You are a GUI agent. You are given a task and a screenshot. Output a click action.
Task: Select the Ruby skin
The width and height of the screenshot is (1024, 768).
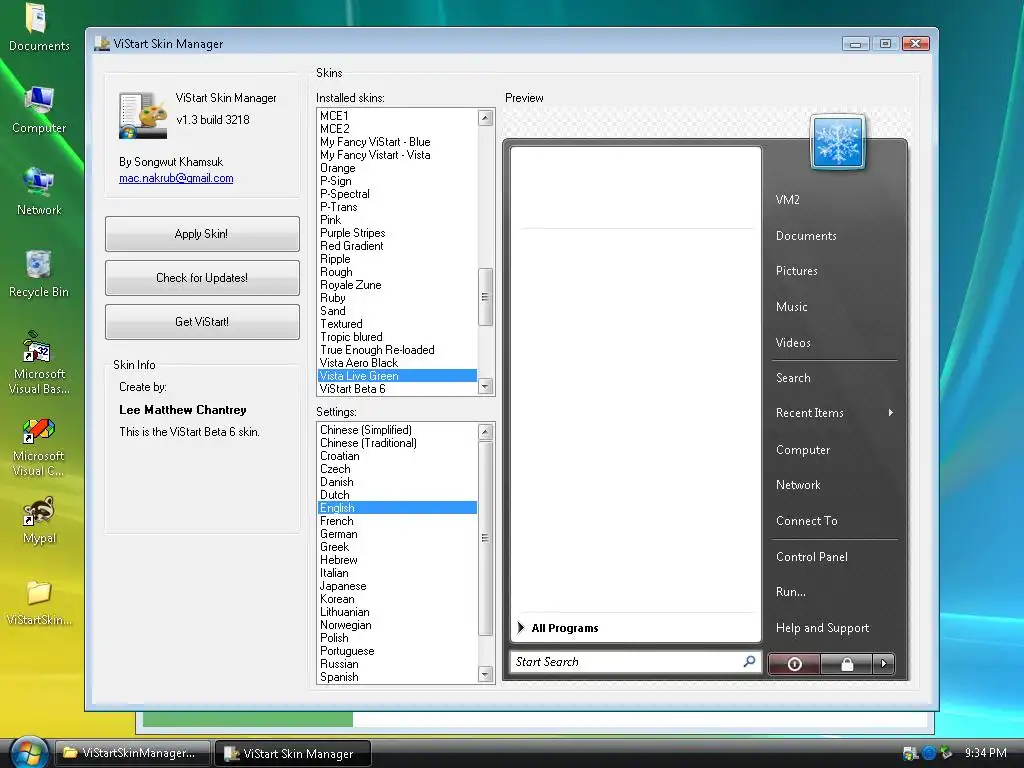click(397, 298)
